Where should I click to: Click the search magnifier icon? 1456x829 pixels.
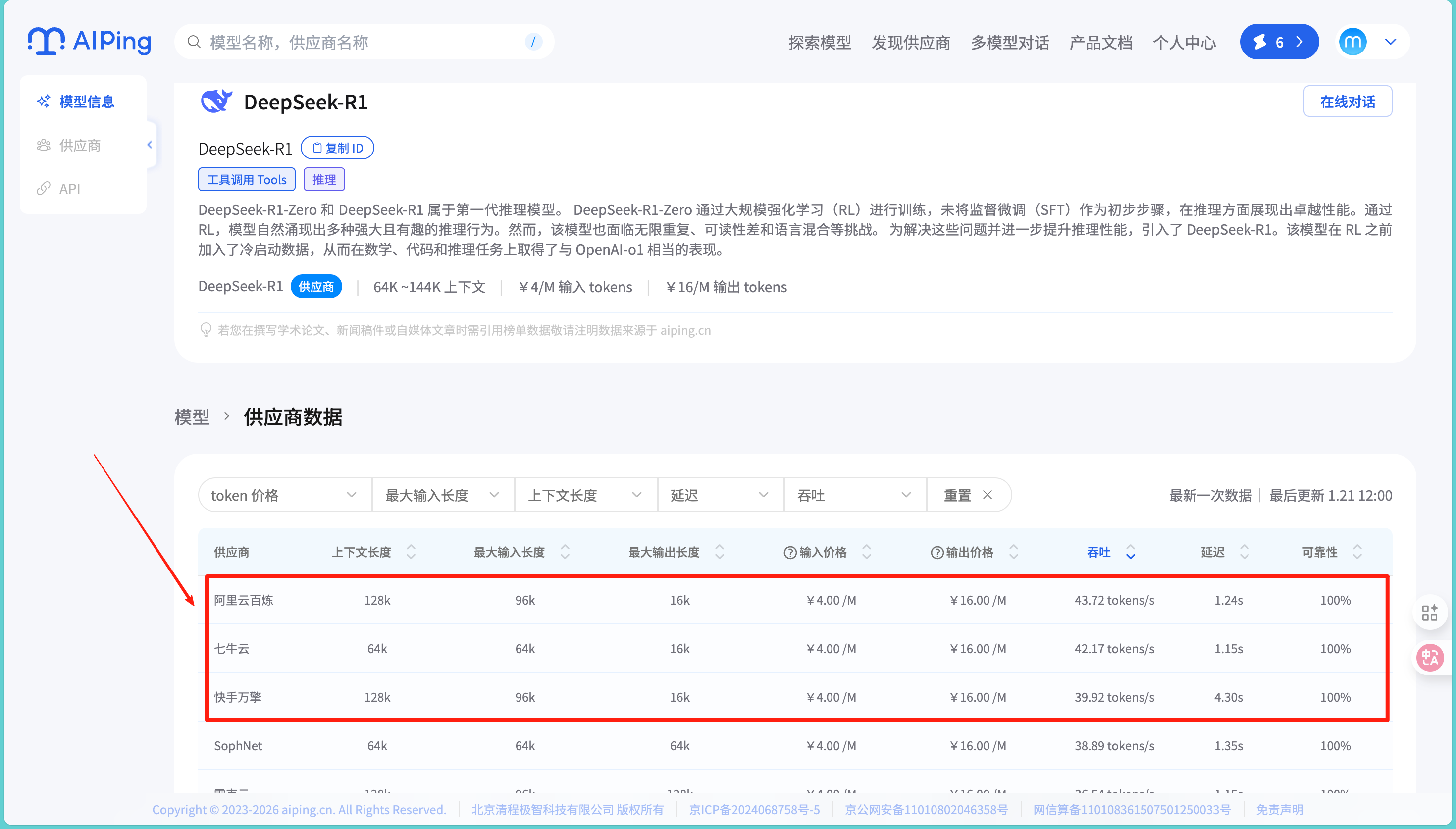(x=194, y=42)
